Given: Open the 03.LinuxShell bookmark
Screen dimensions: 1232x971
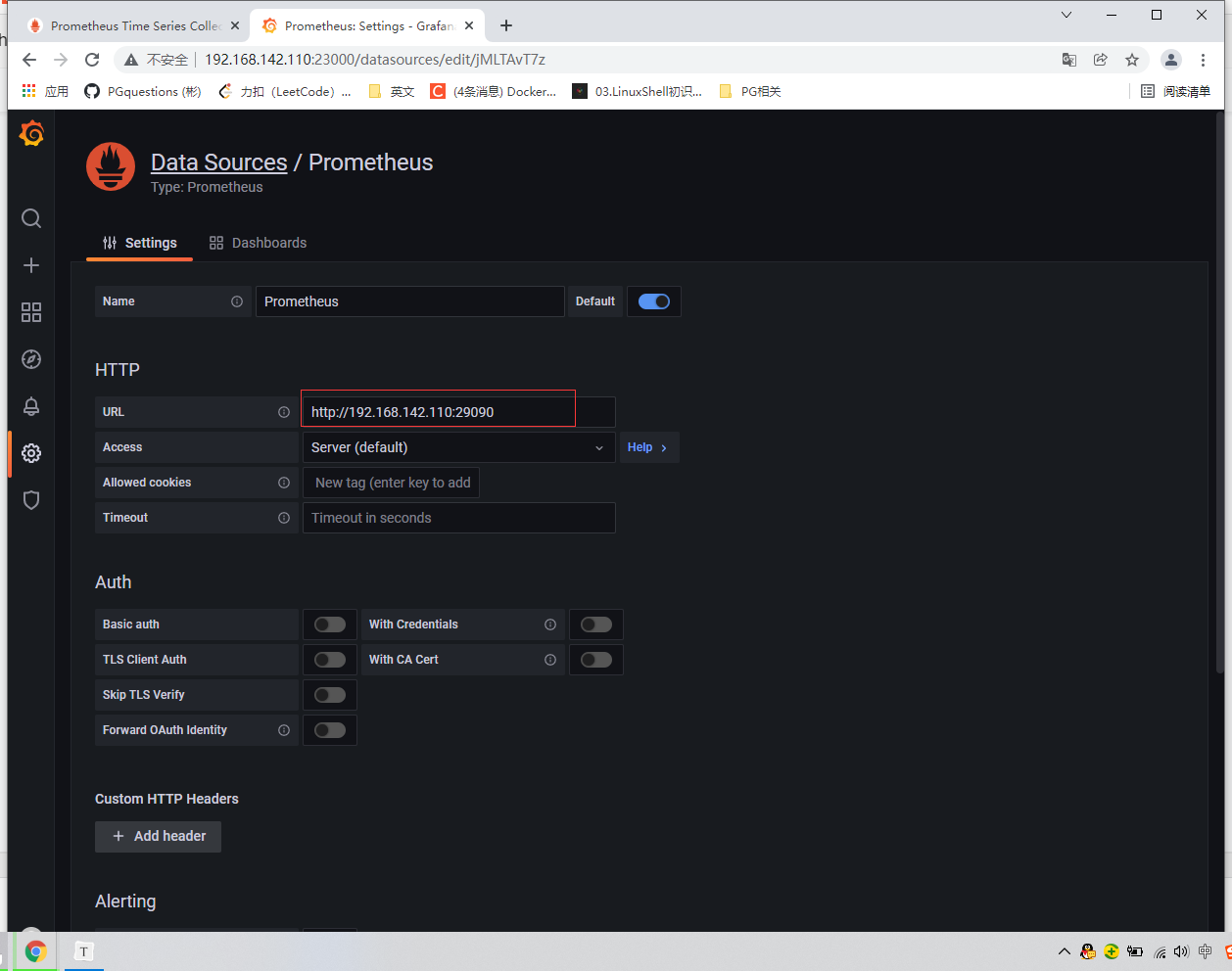Looking at the screenshot, I should point(638,91).
